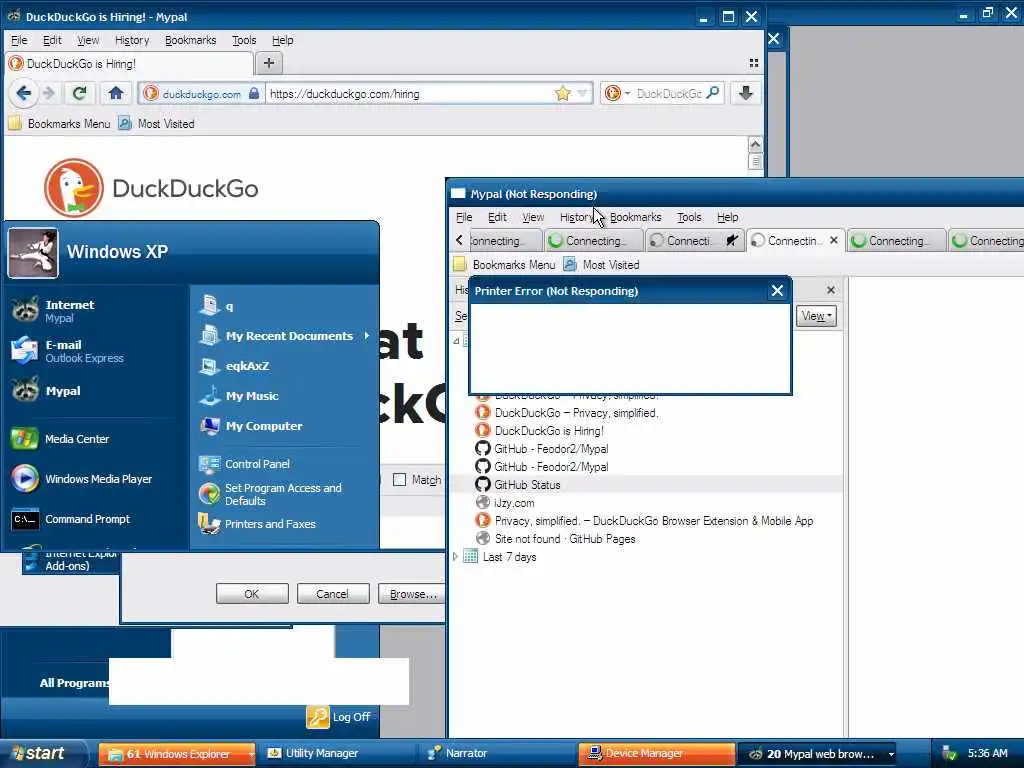Open My Music folder

251,396
